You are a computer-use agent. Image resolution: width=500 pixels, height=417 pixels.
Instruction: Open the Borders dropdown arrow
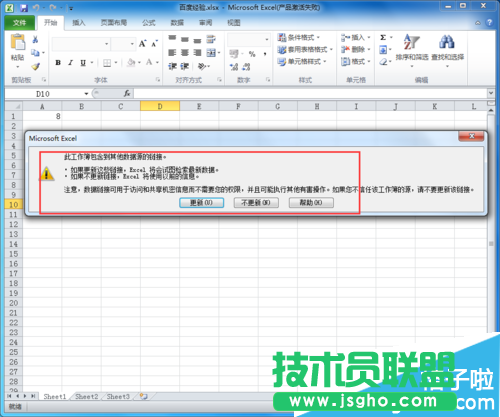click(x=116, y=62)
